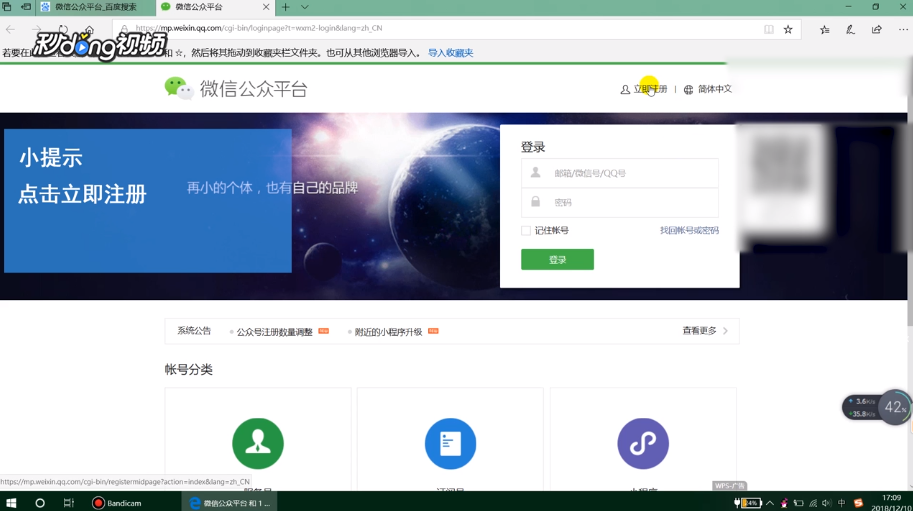913x511 pixels.
Task: Add page to favorites with star icon
Action: coord(788,29)
